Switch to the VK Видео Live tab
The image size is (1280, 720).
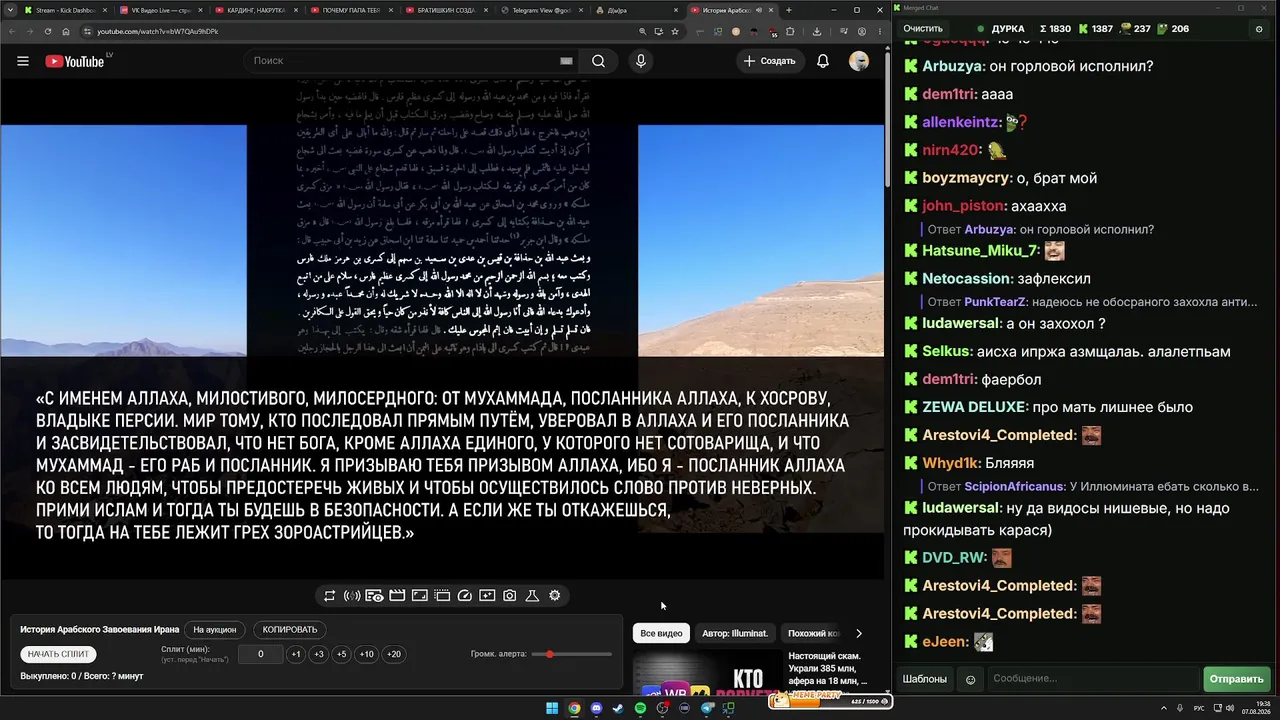point(160,10)
